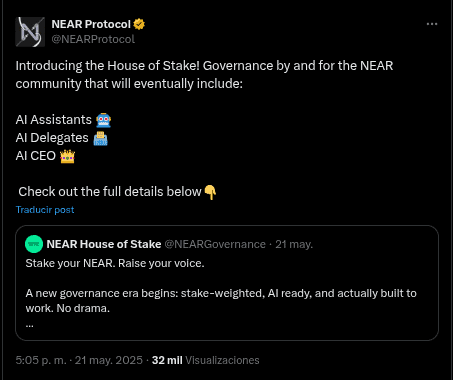Click the gold verified badge
The height and width of the screenshot is (380, 453).
[139, 24]
